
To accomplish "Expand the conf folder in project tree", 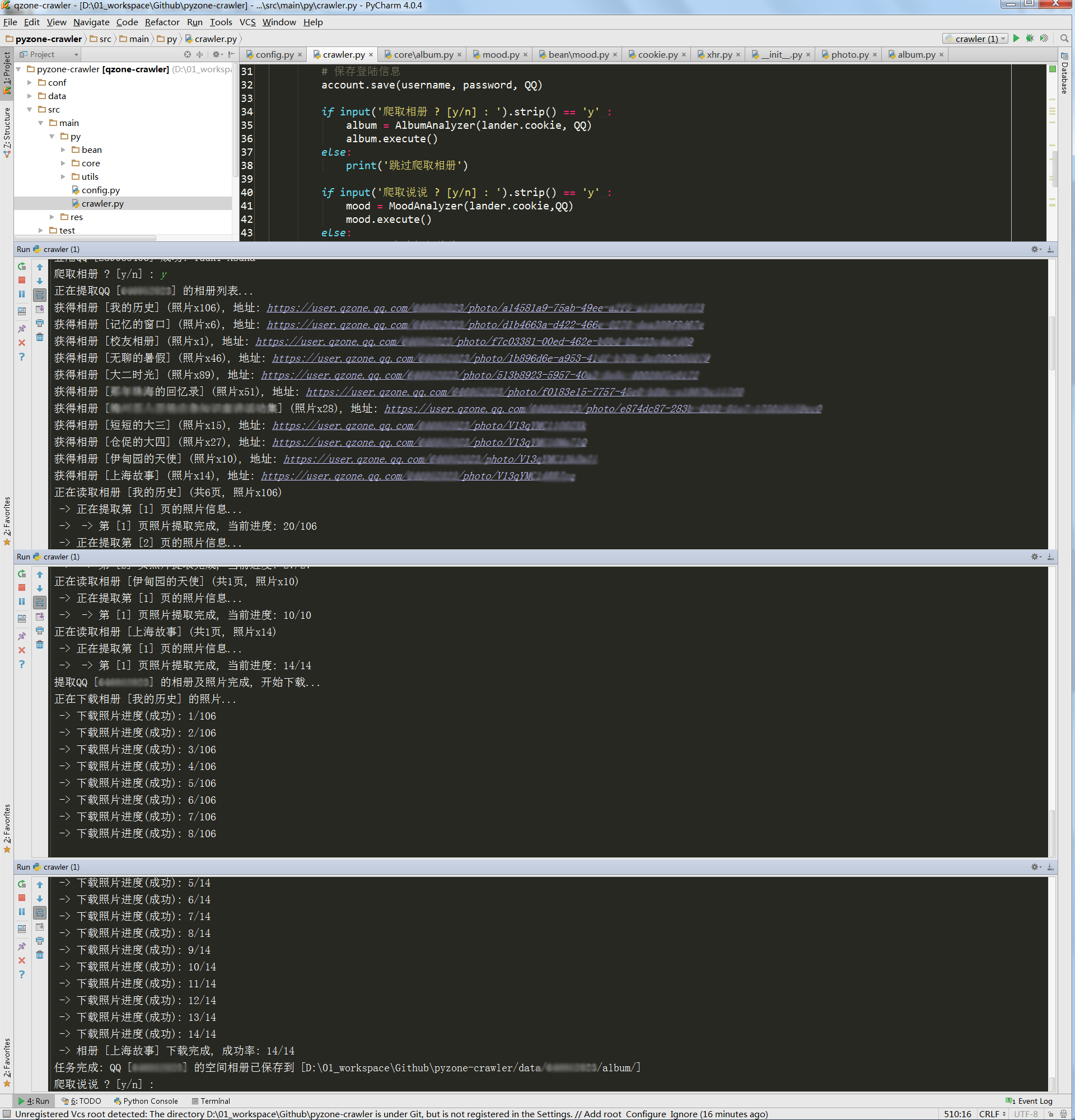I will coord(30,83).
